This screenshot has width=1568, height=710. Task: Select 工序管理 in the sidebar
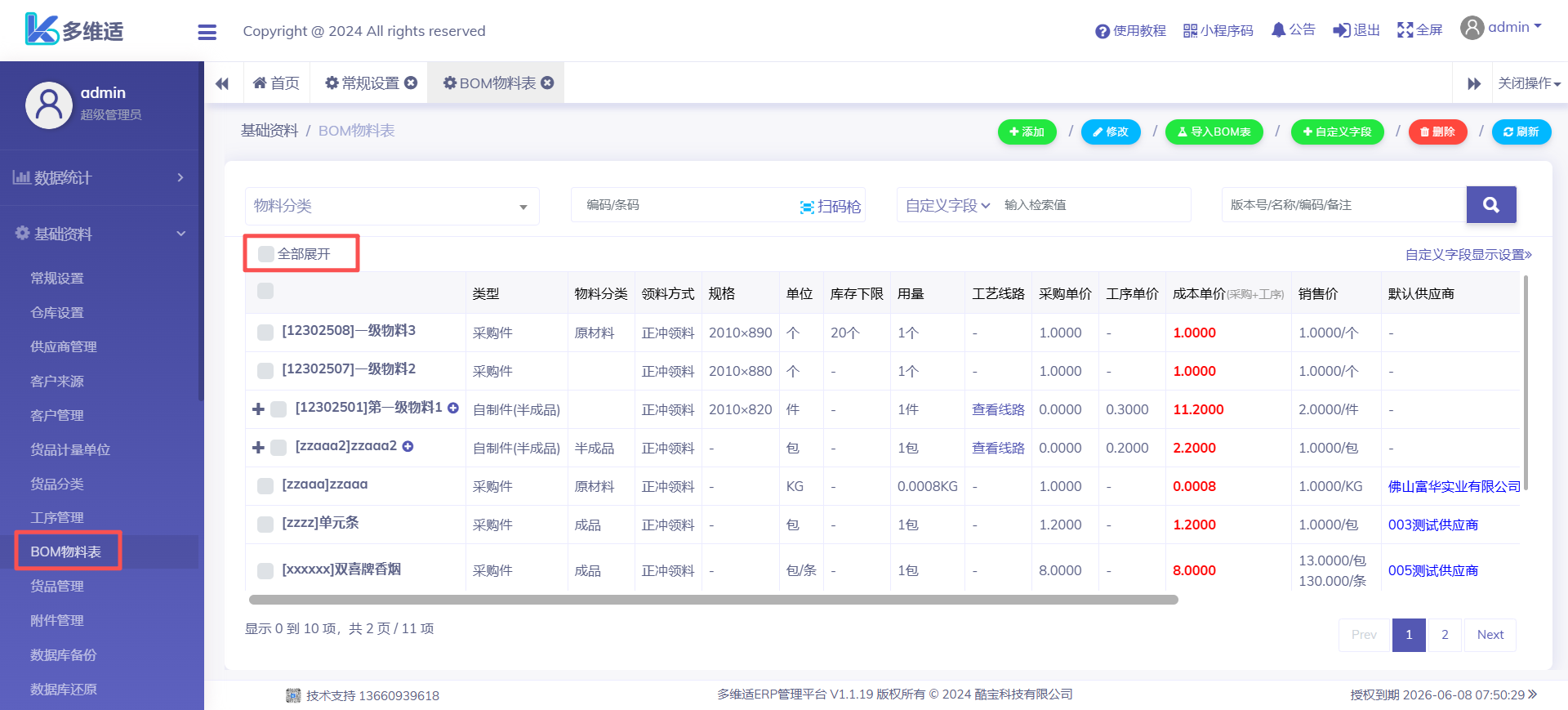click(57, 518)
